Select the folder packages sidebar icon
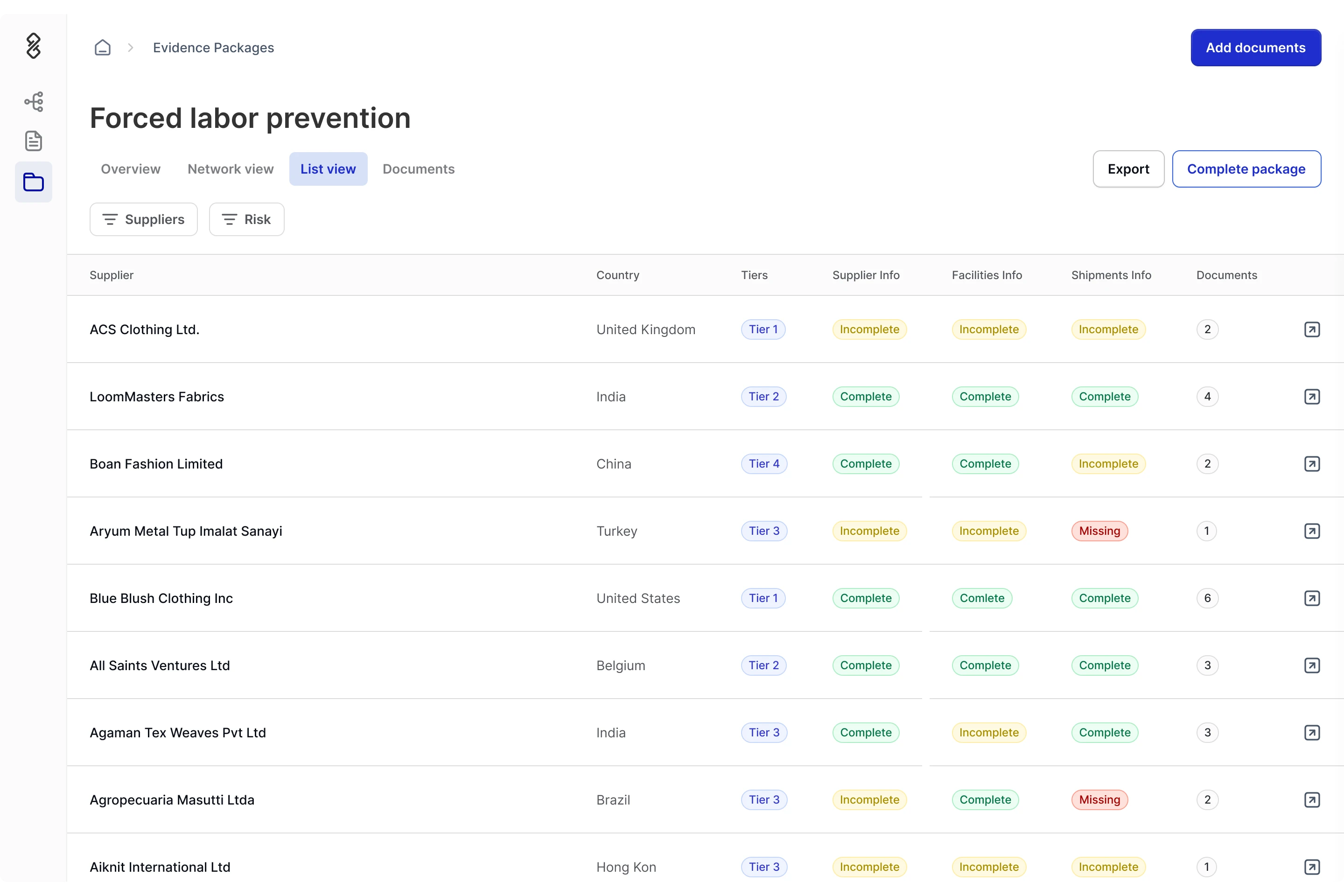Viewport: 1344px width, 896px height. click(x=34, y=182)
